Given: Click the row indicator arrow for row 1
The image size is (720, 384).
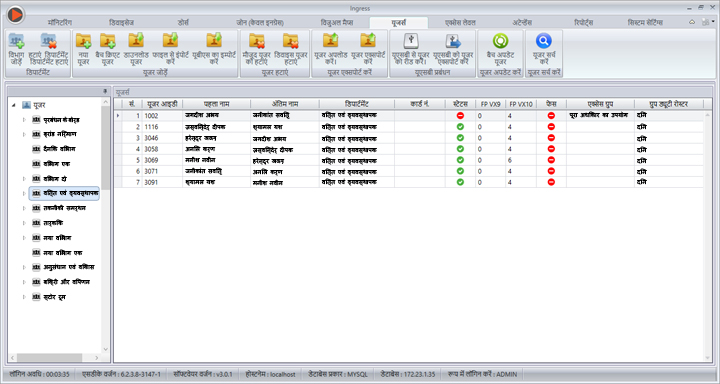Looking at the screenshot, I should click(118, 116).
